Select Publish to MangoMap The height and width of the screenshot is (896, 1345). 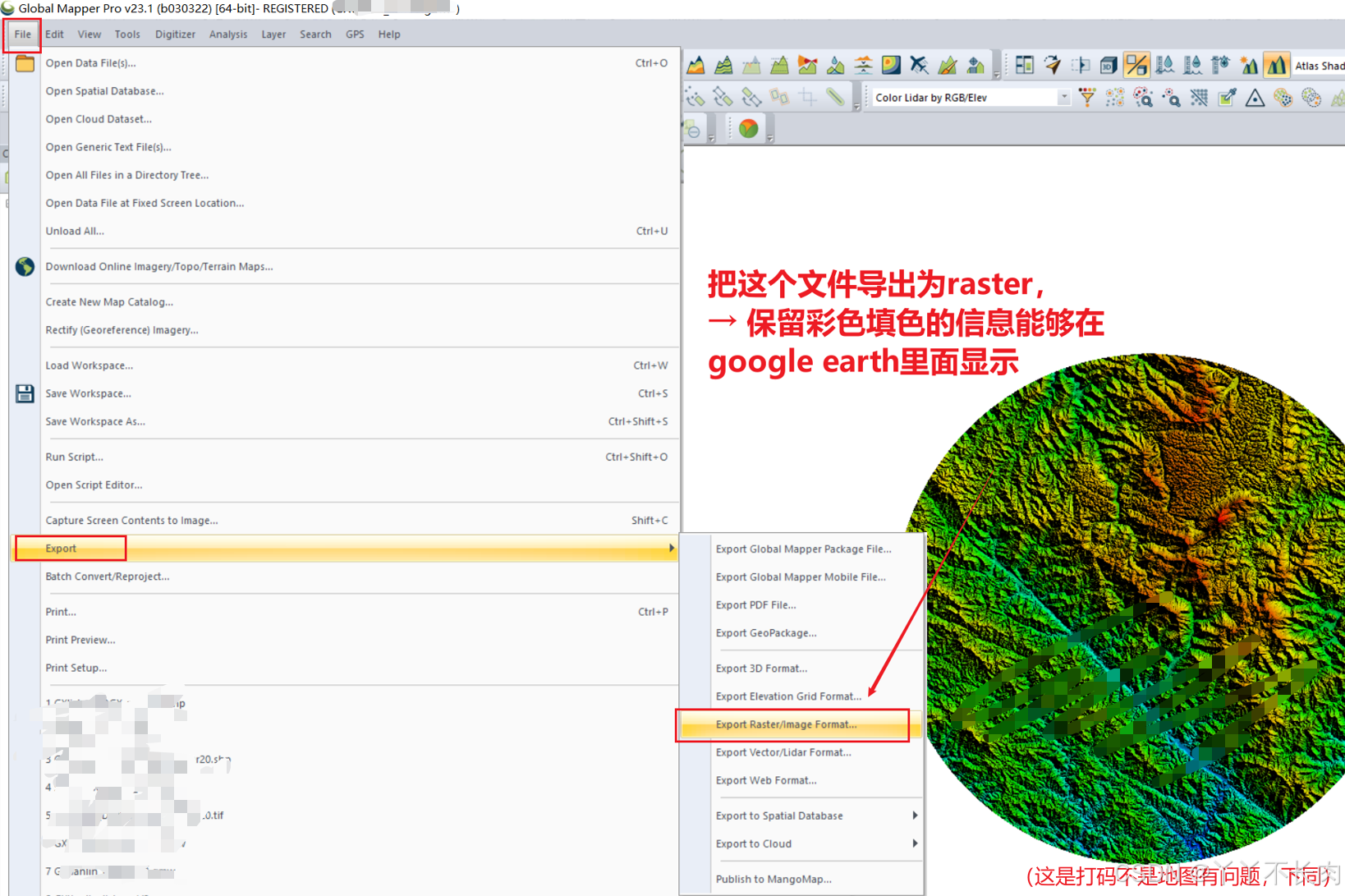(x=801, y=879)
